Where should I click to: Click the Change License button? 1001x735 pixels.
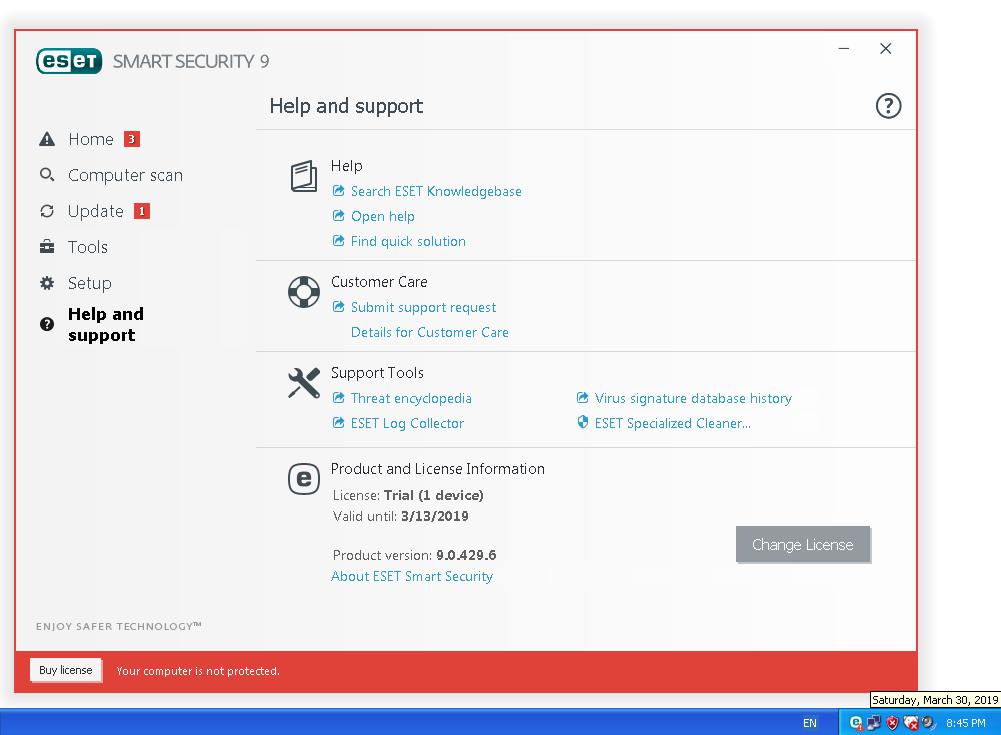pos(802,545)
